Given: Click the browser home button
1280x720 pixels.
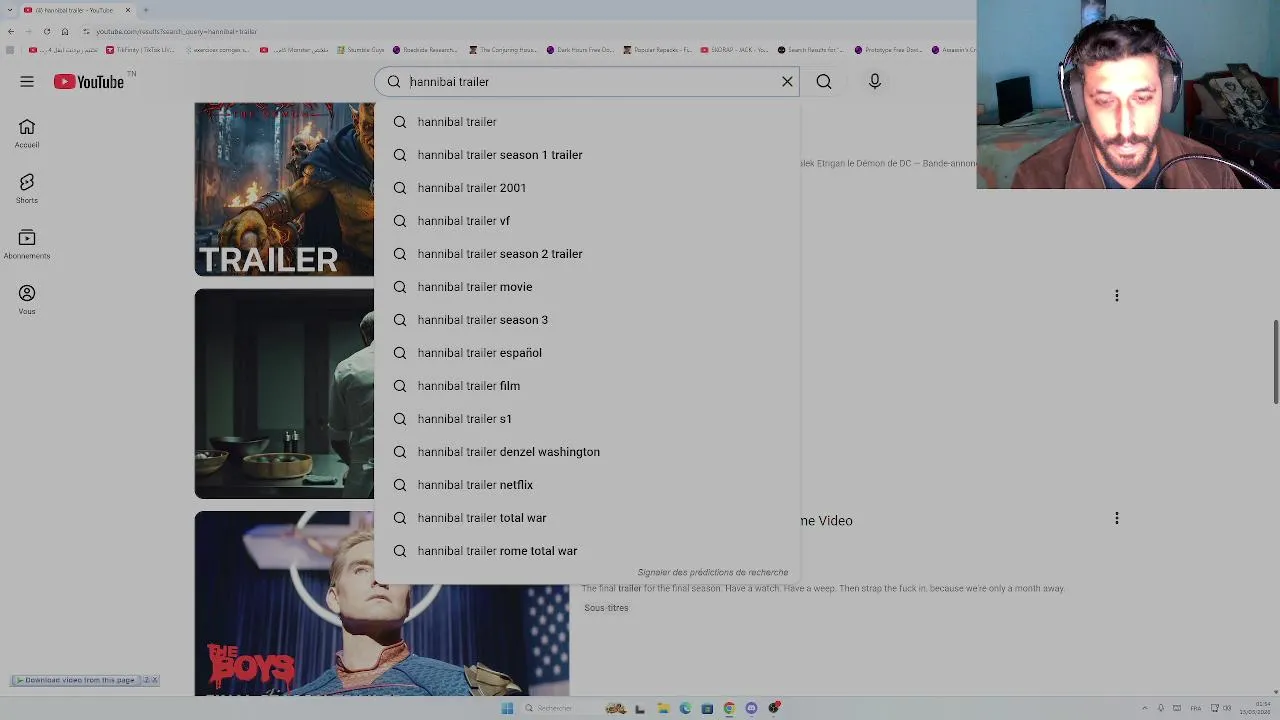Looking at the screenshot, I should click(65, 31).
